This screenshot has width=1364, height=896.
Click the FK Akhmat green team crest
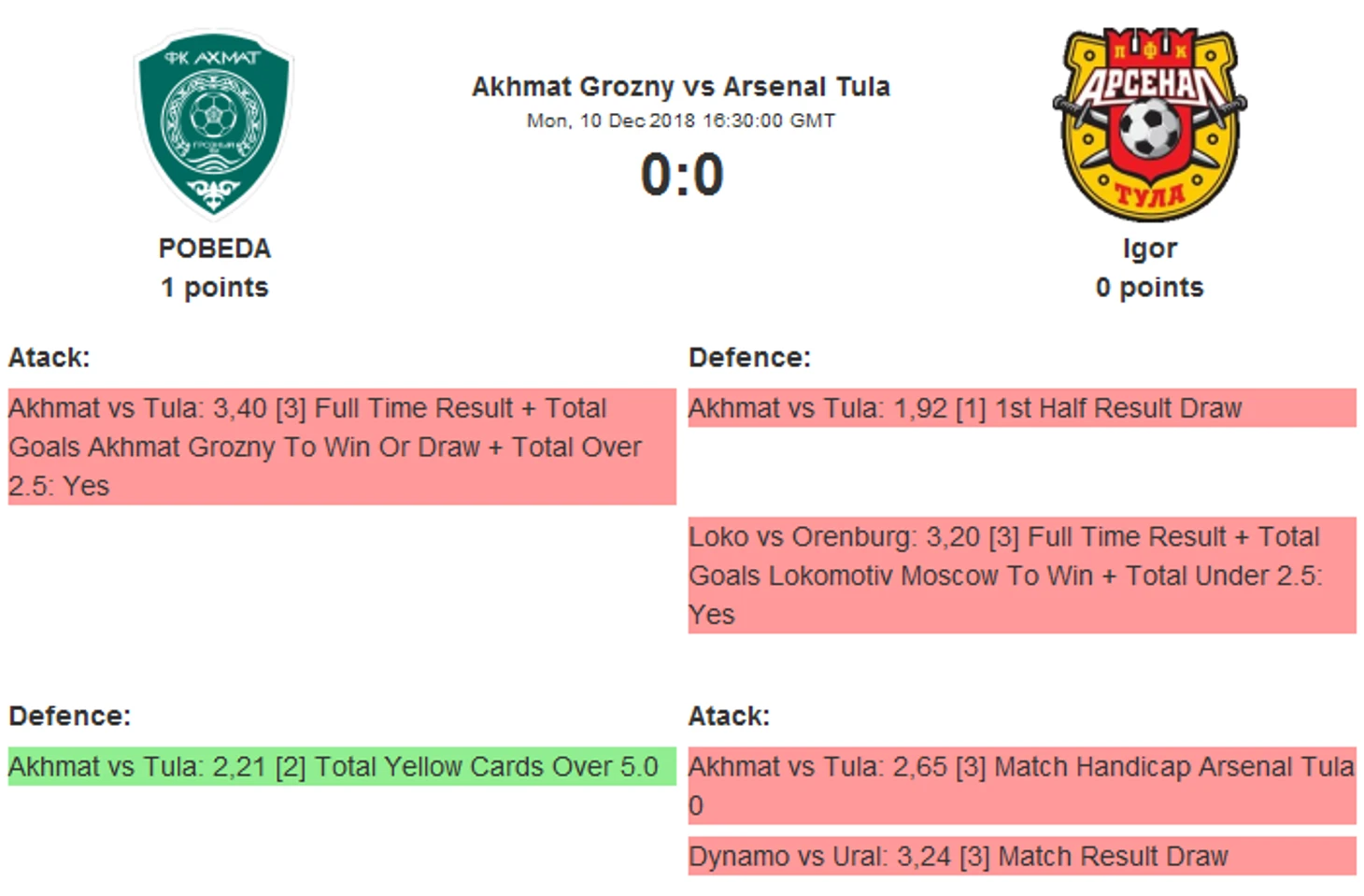(x=214, y=123)
